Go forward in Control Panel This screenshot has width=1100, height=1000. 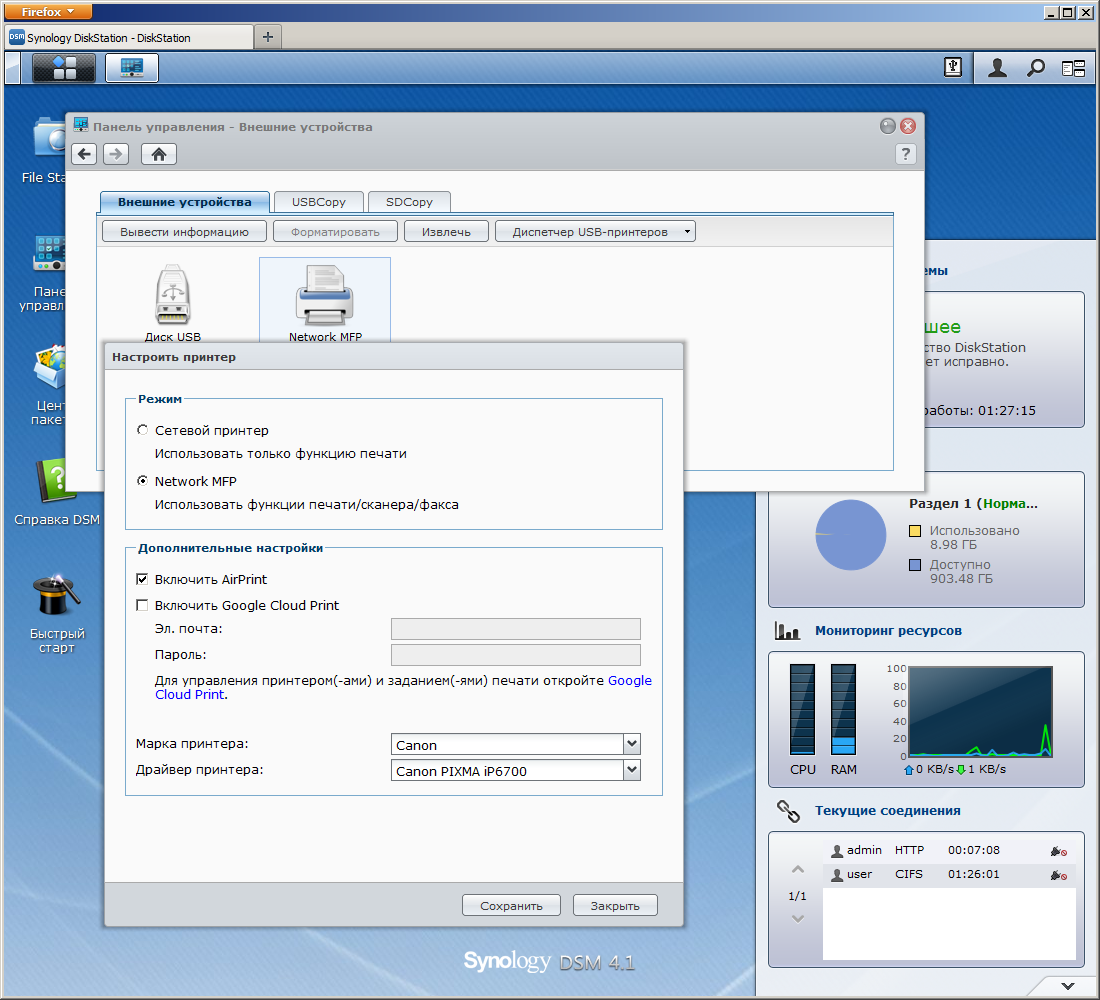coord(116,154)
